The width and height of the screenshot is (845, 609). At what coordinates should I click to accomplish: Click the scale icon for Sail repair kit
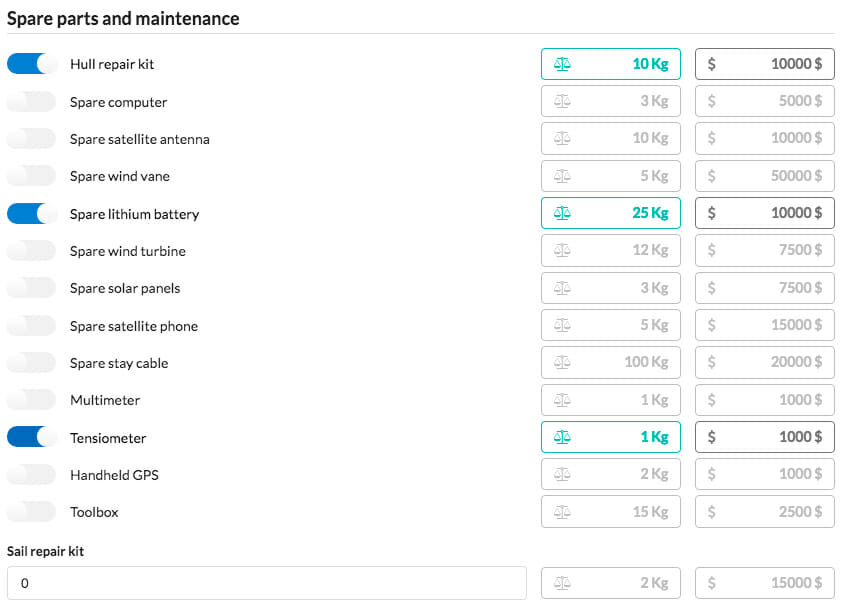click(562, 583)
